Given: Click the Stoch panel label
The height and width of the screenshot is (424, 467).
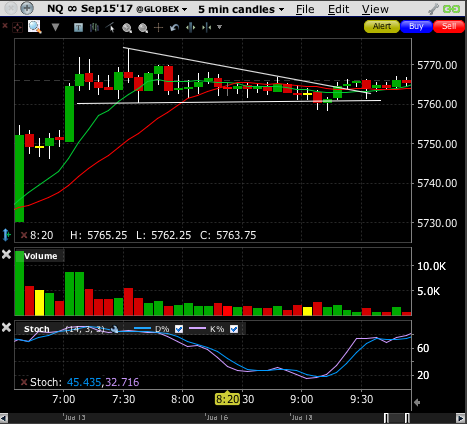Looking at the screenshot, I should point(37,329).
